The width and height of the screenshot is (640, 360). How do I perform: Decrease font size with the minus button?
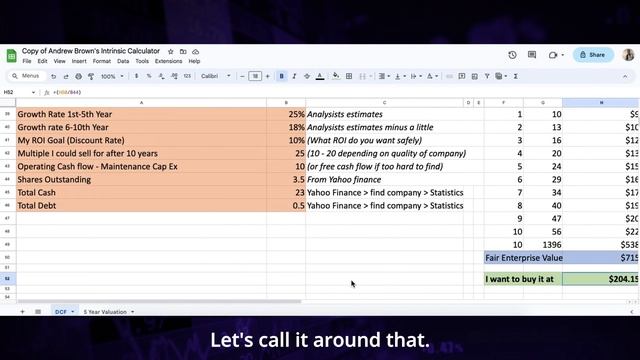242,76
